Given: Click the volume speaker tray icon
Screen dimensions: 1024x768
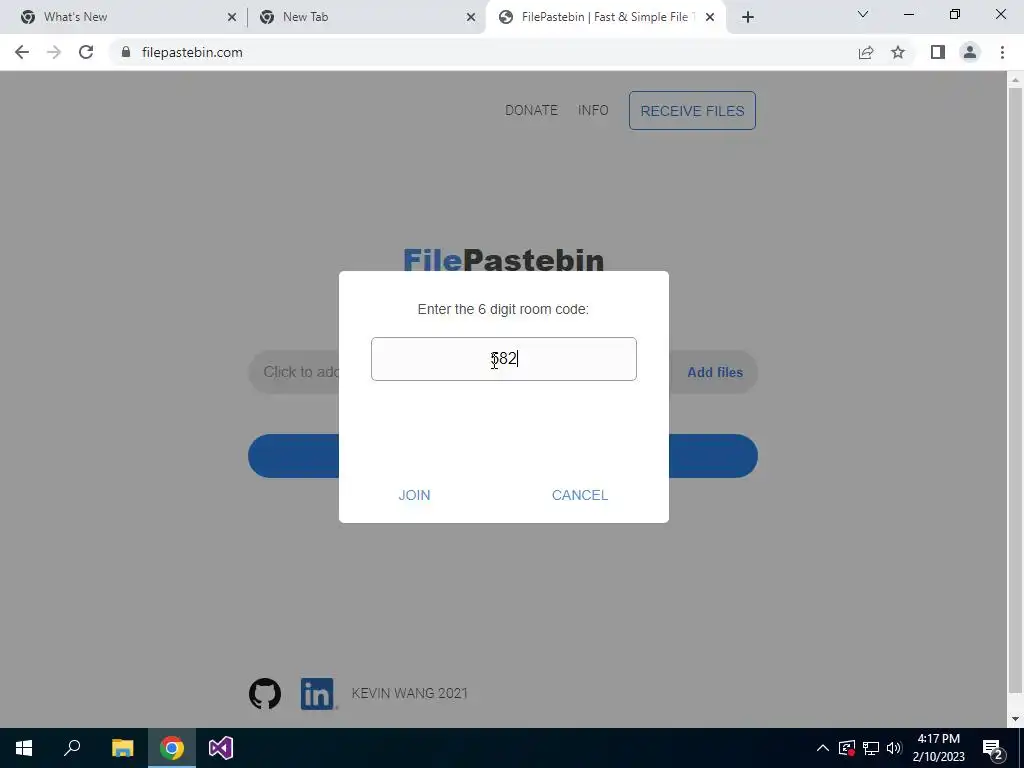Looking at the screenshot, I should tap(894, 748).
